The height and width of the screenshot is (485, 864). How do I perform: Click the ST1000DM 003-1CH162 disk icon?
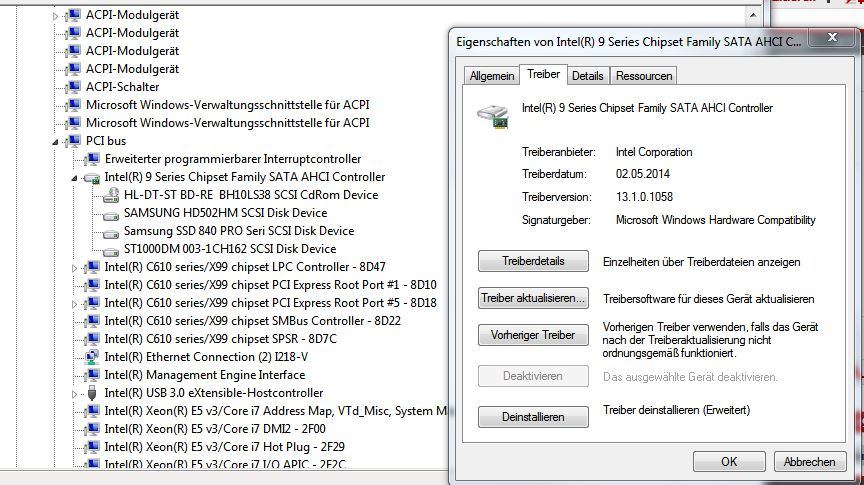coord(111,251)
